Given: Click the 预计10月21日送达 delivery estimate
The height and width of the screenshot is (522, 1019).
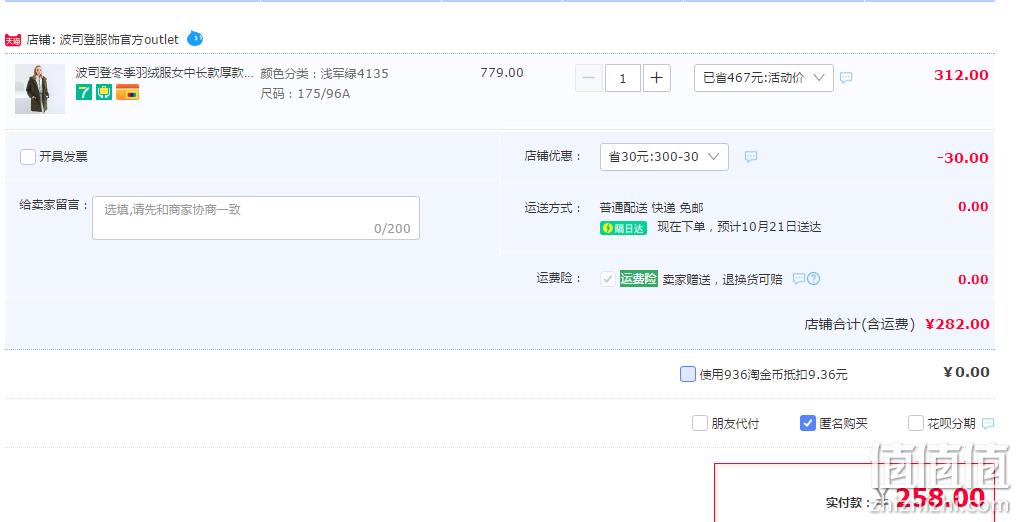Looking at the screenshot, I should tap(769, 227).
